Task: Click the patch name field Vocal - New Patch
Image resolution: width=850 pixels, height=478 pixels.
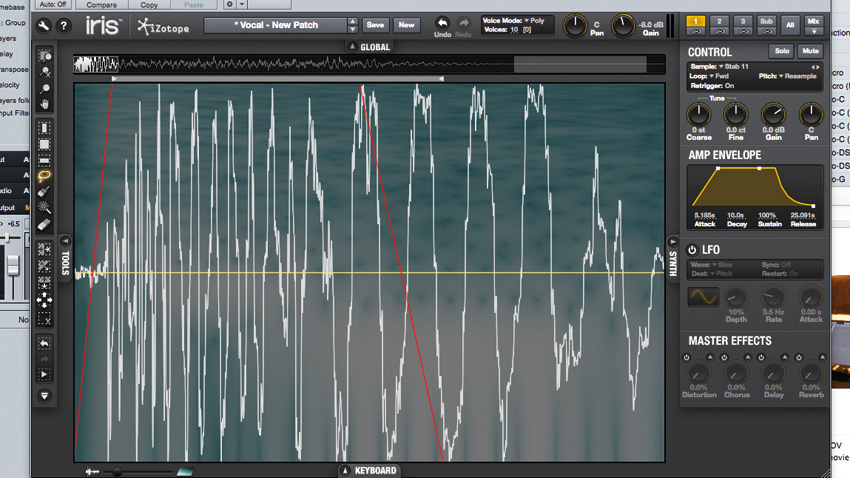Action: click(276, 25)
